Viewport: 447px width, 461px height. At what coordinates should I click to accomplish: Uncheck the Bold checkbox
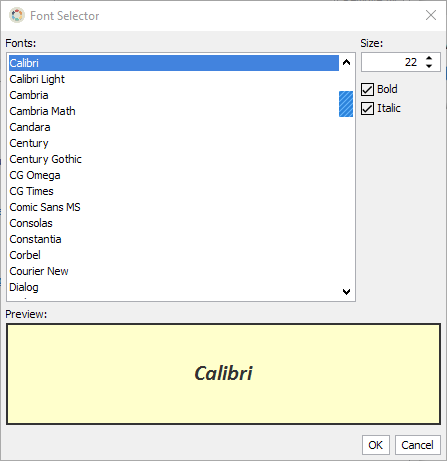[367, 89]
